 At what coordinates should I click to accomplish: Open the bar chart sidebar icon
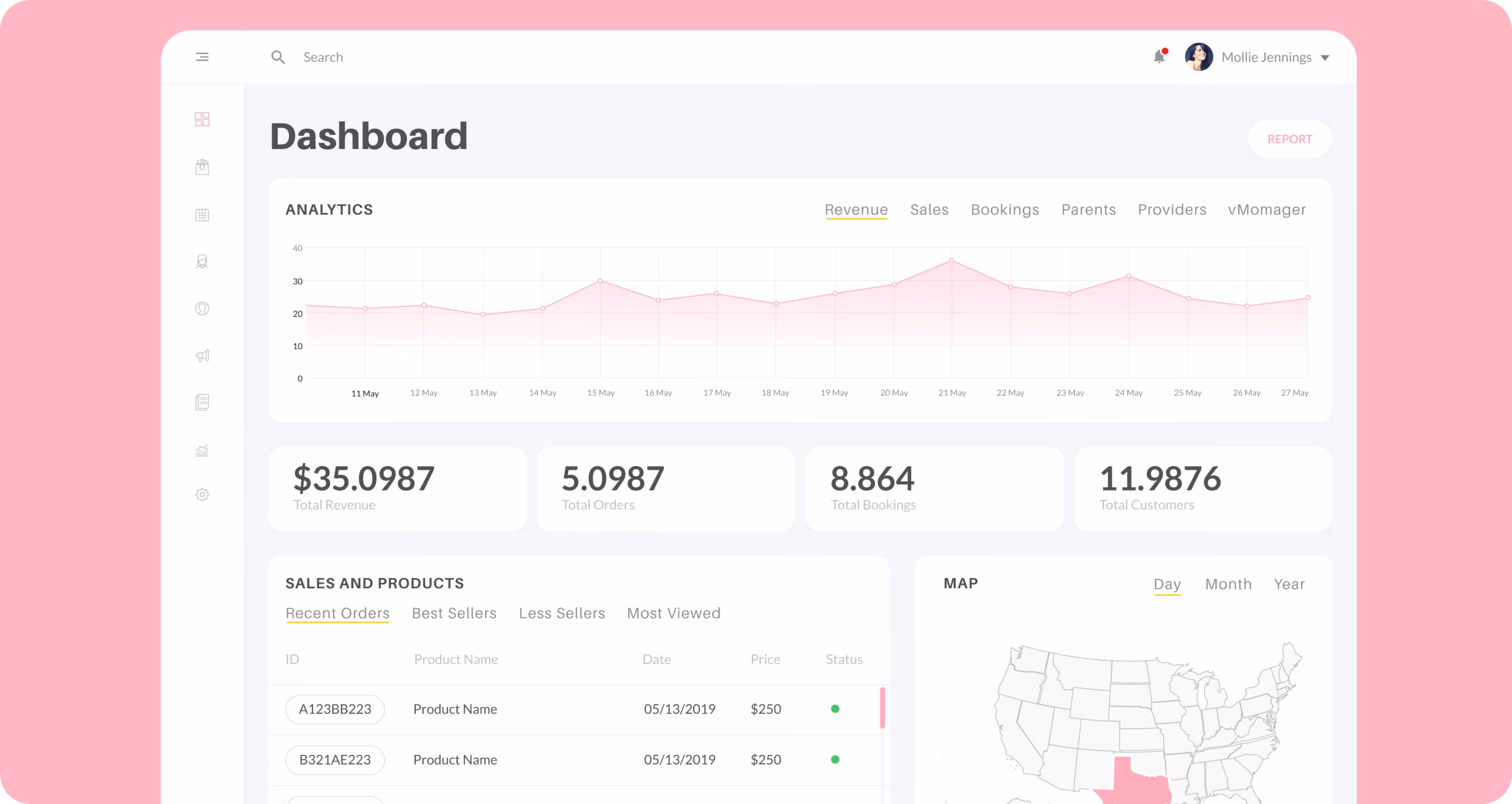pos(202,450)
